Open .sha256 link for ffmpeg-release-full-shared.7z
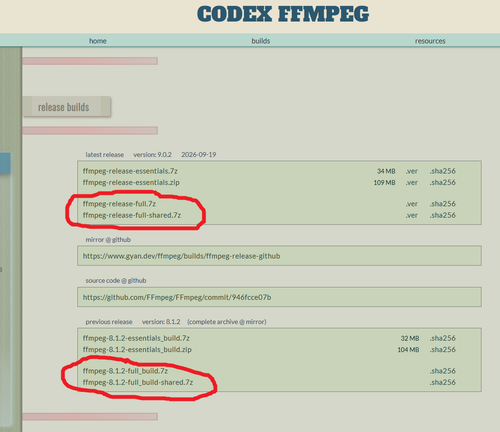 443,215
